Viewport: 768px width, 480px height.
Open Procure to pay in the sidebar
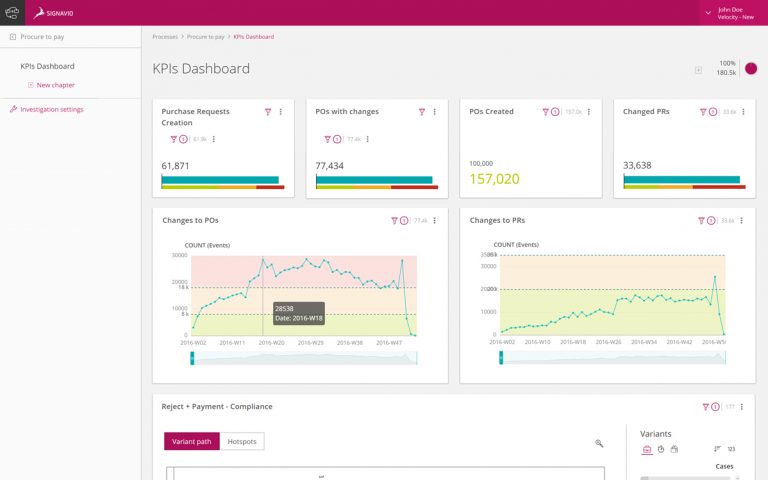(x=42, y=37)
